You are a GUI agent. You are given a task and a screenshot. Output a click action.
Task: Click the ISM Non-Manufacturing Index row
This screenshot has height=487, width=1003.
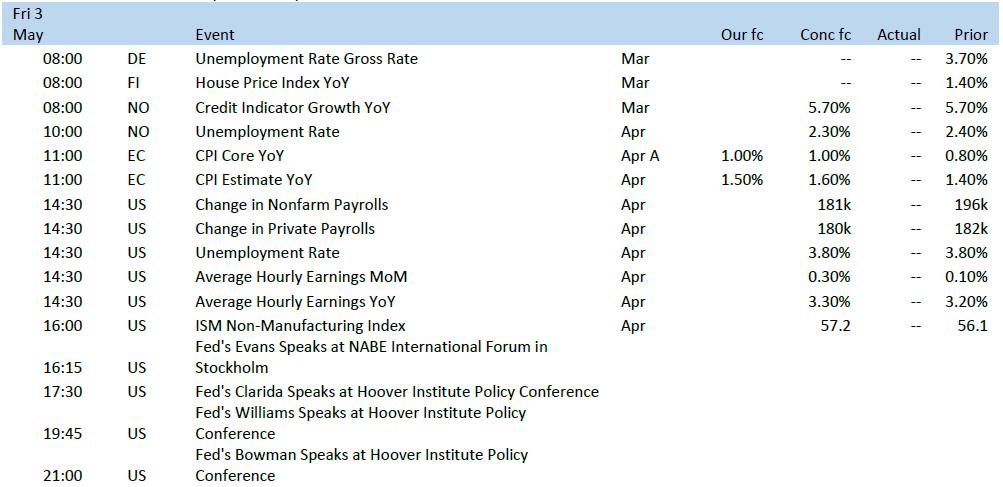point(502,325)
